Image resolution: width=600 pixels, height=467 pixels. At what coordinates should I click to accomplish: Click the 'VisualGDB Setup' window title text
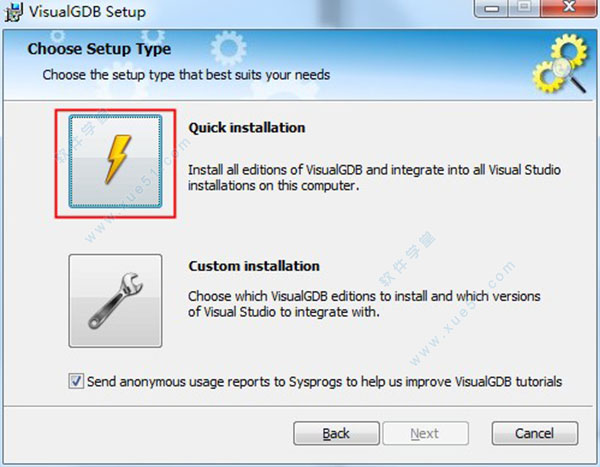click(87, 12)
